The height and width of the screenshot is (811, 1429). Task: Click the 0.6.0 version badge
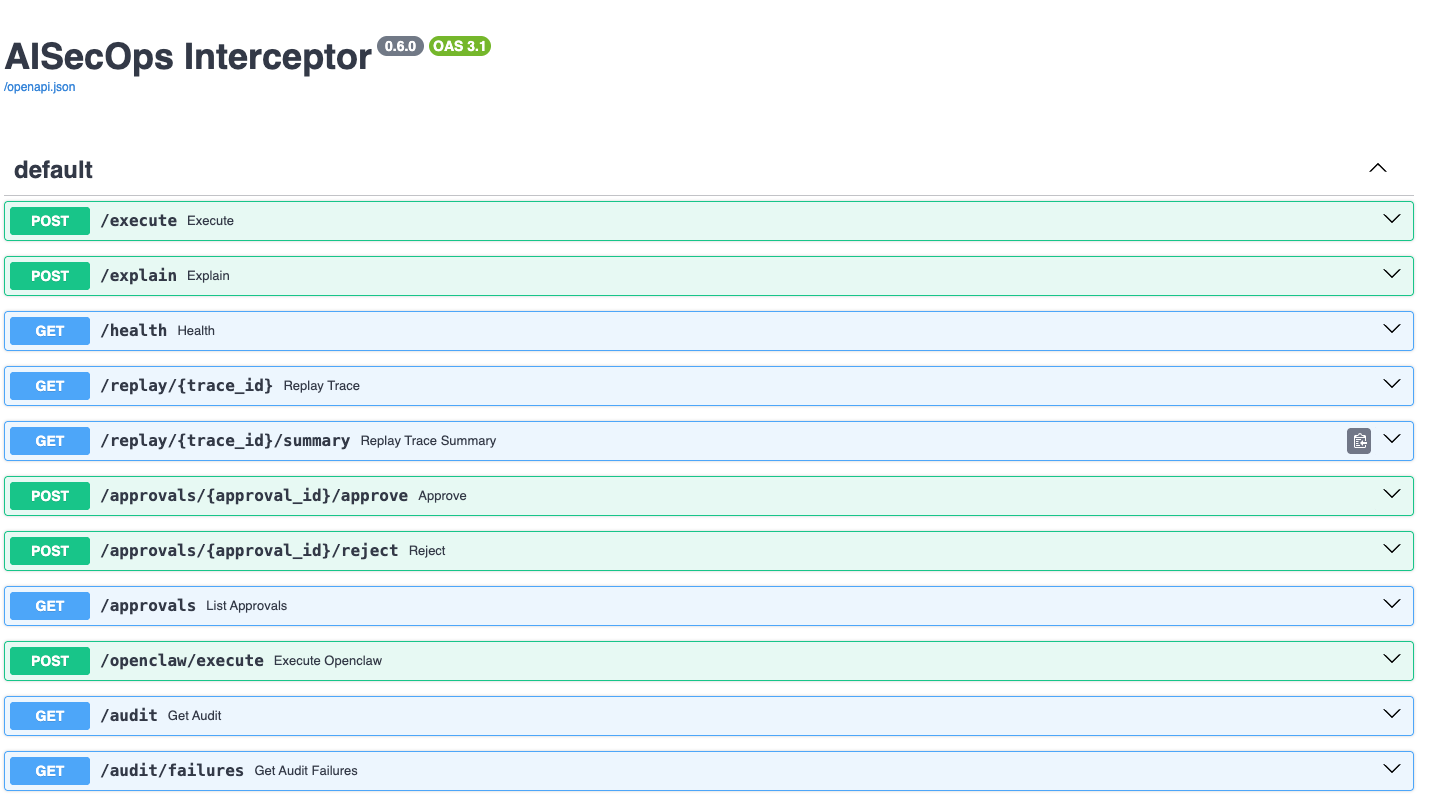(x=400, y=46)
